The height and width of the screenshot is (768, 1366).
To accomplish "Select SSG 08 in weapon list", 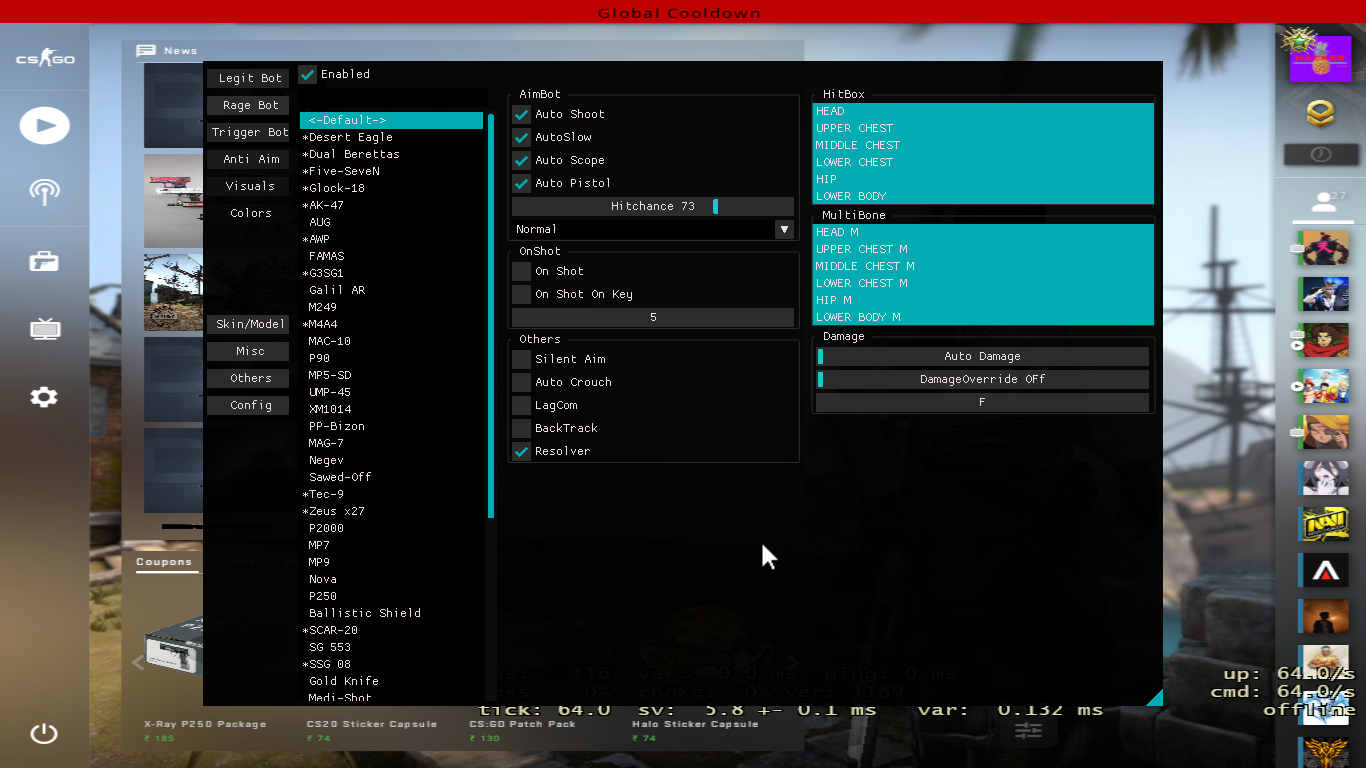I will coord(391,664).
